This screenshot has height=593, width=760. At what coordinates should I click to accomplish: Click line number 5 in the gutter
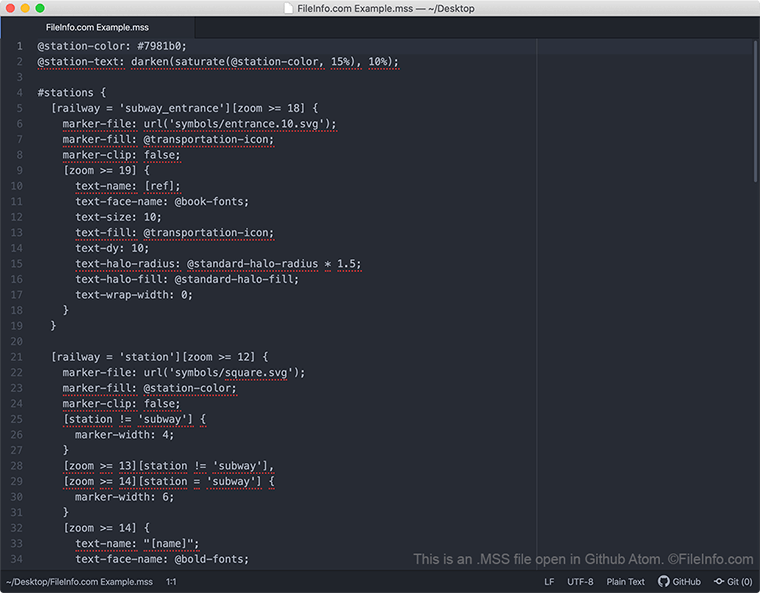19,108
